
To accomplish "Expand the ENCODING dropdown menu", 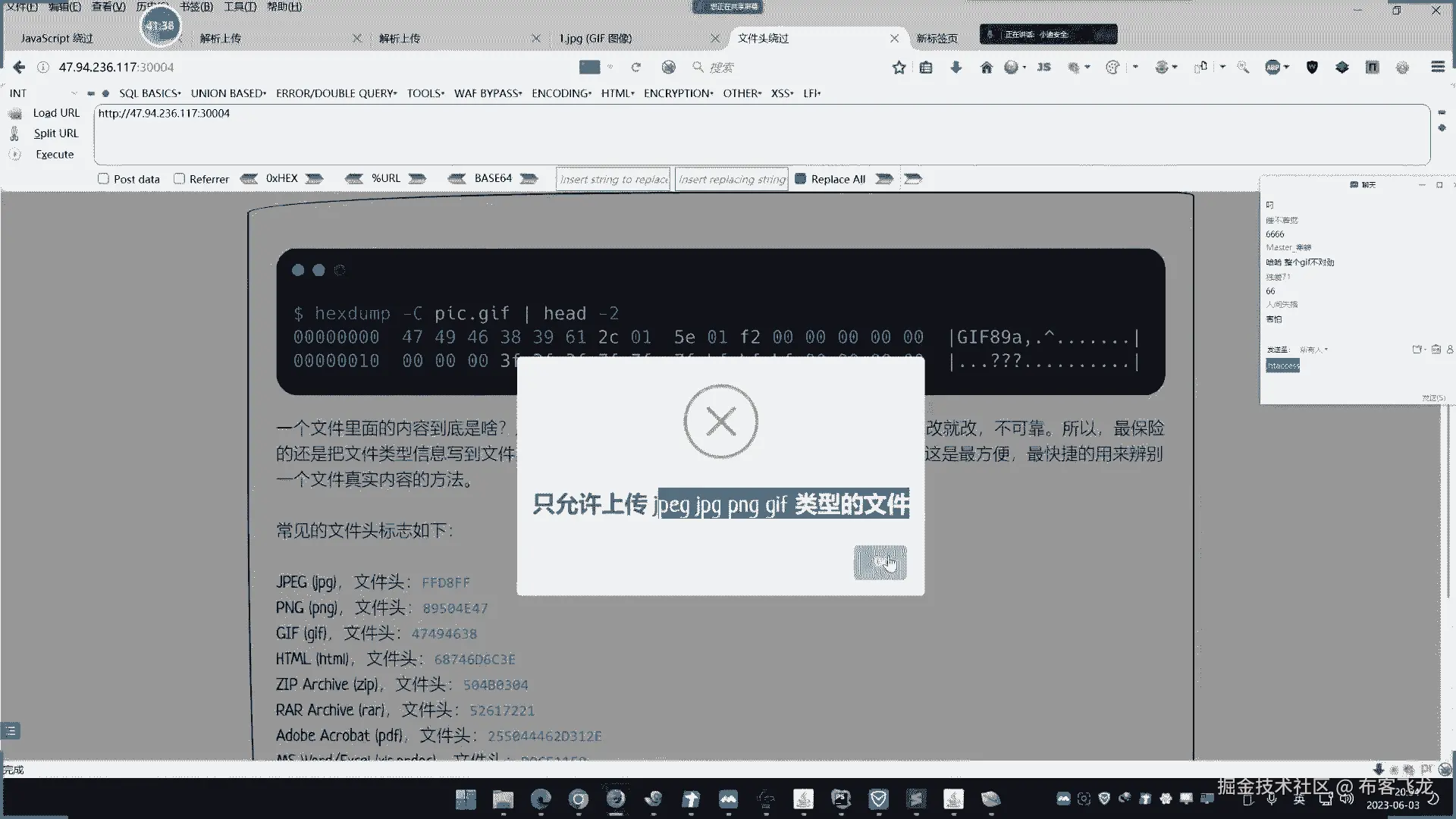I will 561,93.
